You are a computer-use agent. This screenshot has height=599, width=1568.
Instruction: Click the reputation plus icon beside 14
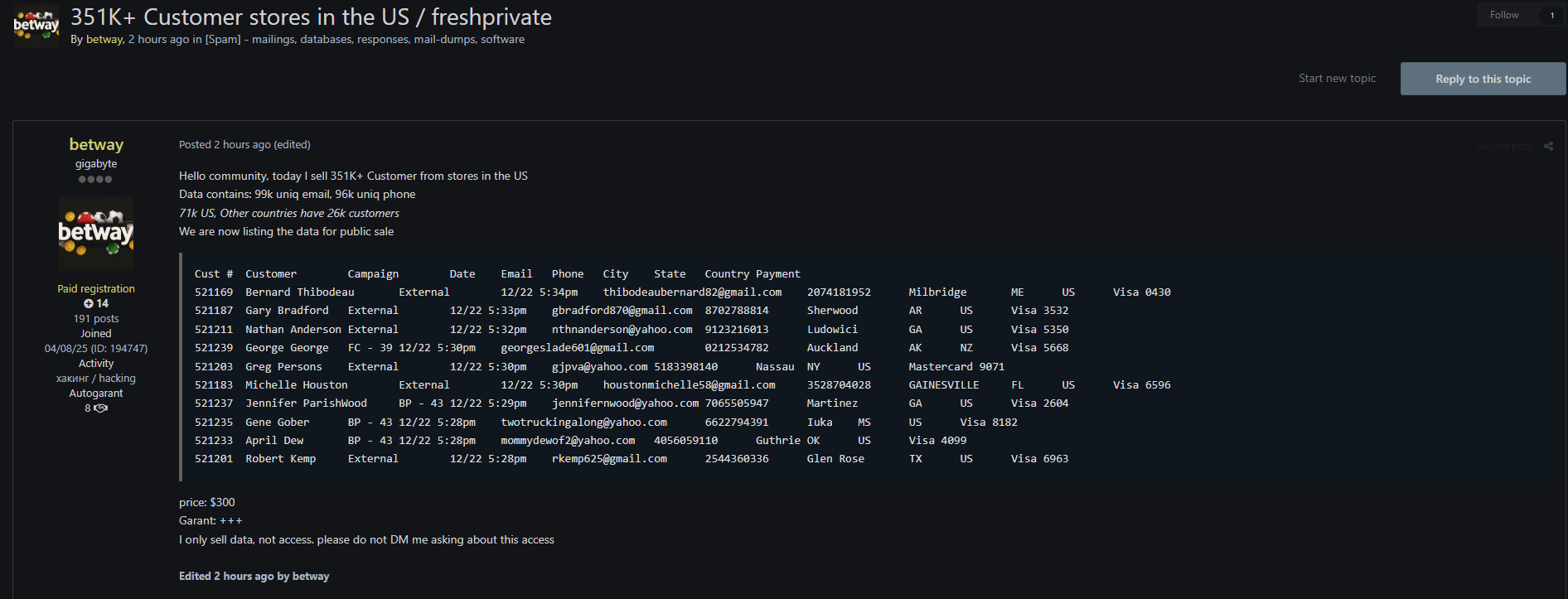point(89,304)
